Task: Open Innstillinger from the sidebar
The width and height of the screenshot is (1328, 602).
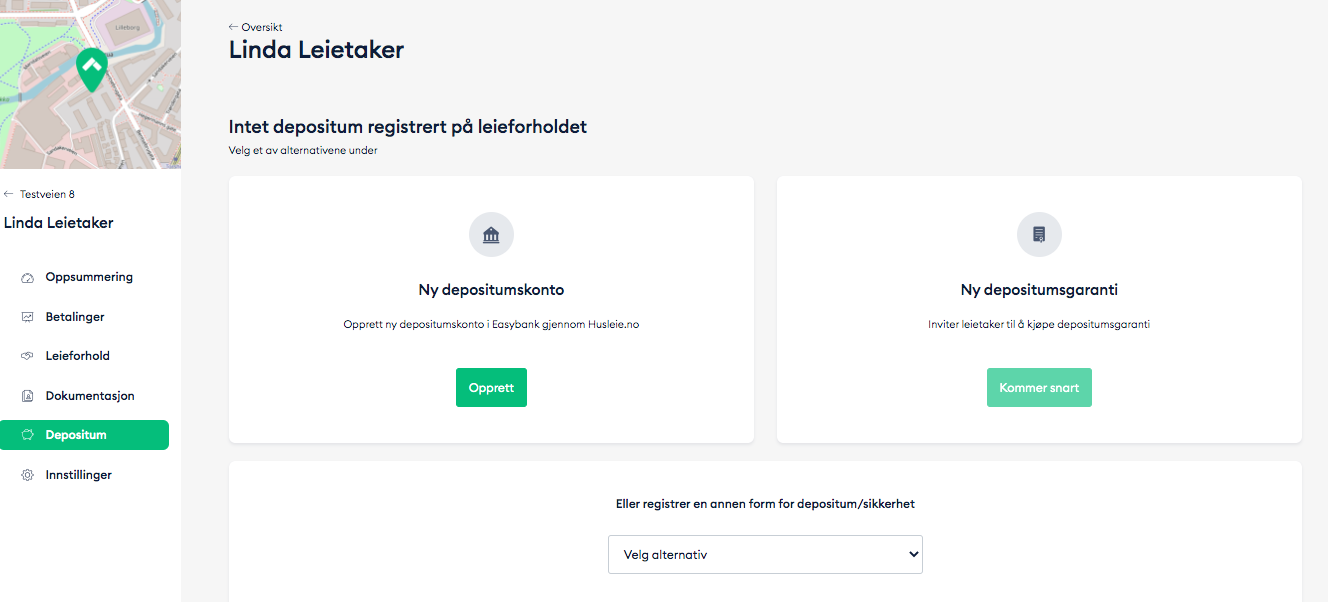Action: (x=78, y=475)
